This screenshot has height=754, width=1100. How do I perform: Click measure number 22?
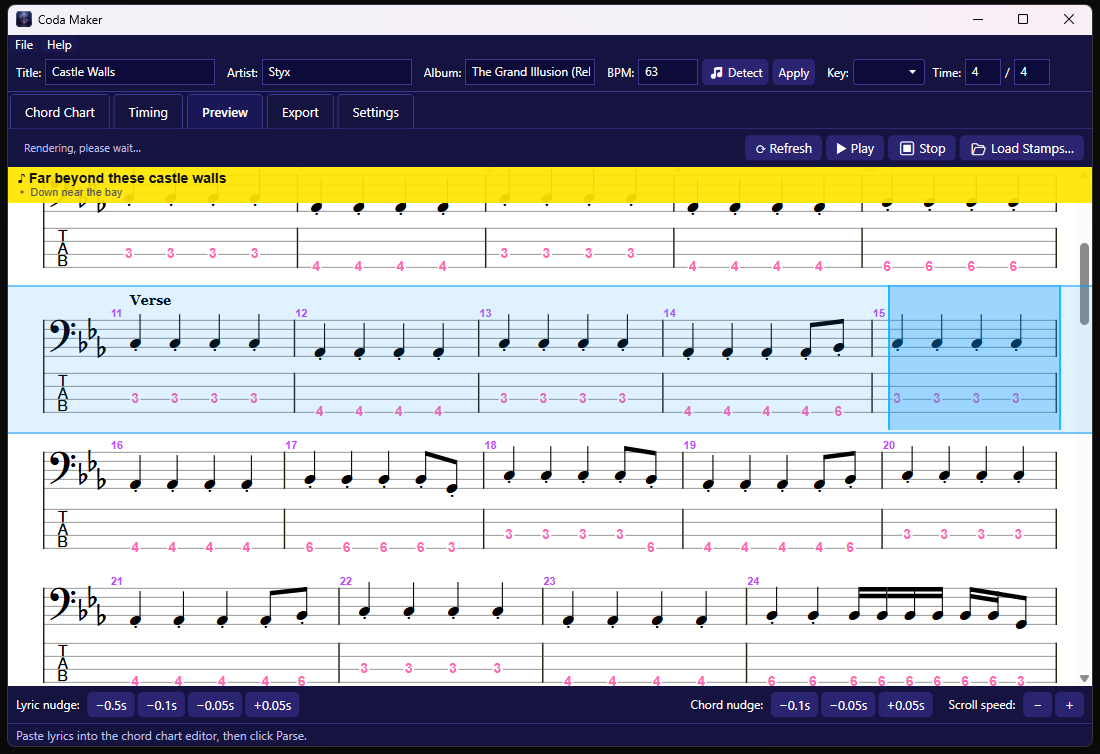tap(346, 581)
